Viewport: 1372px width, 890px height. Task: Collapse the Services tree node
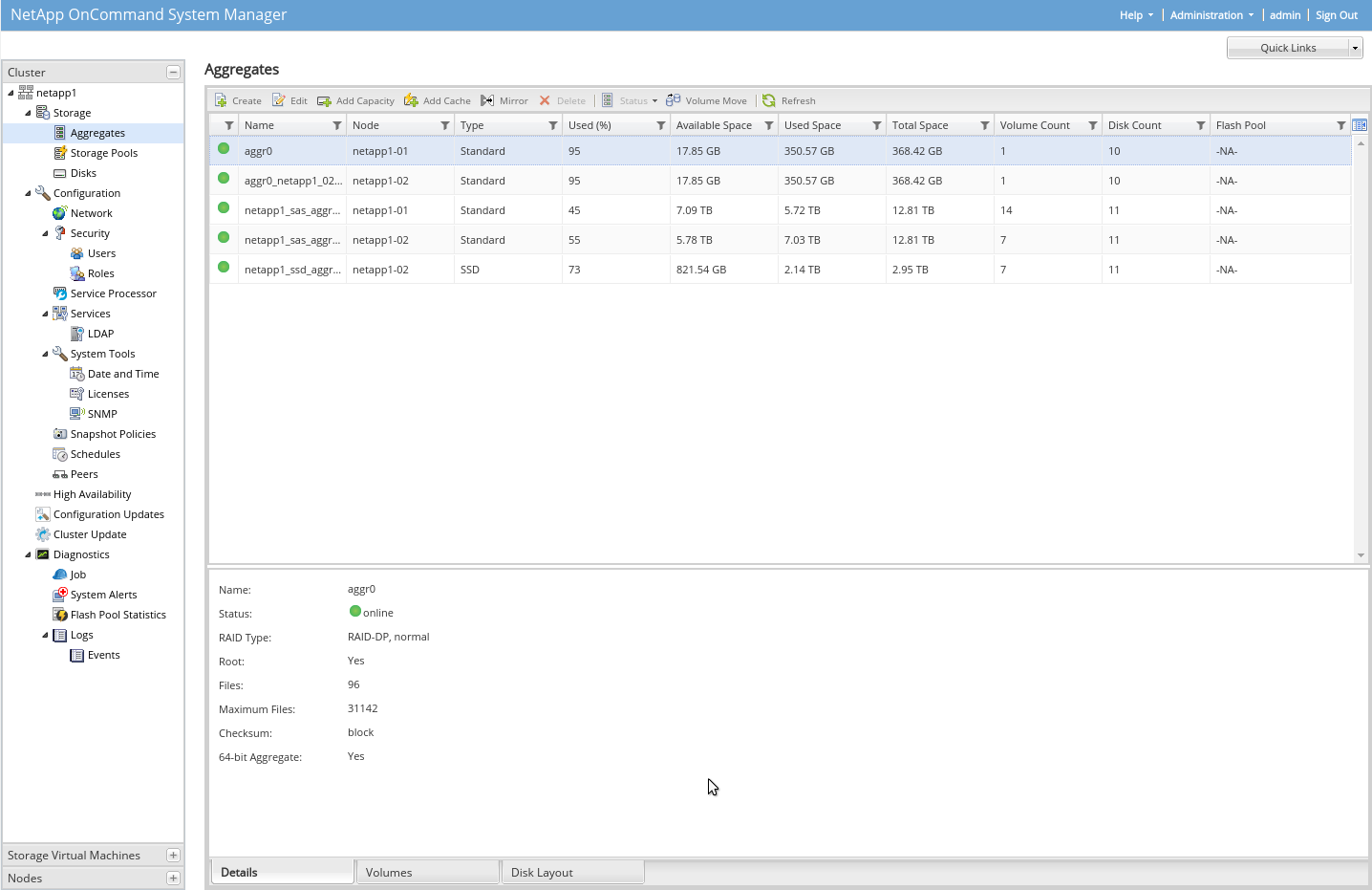pos(45,314)
